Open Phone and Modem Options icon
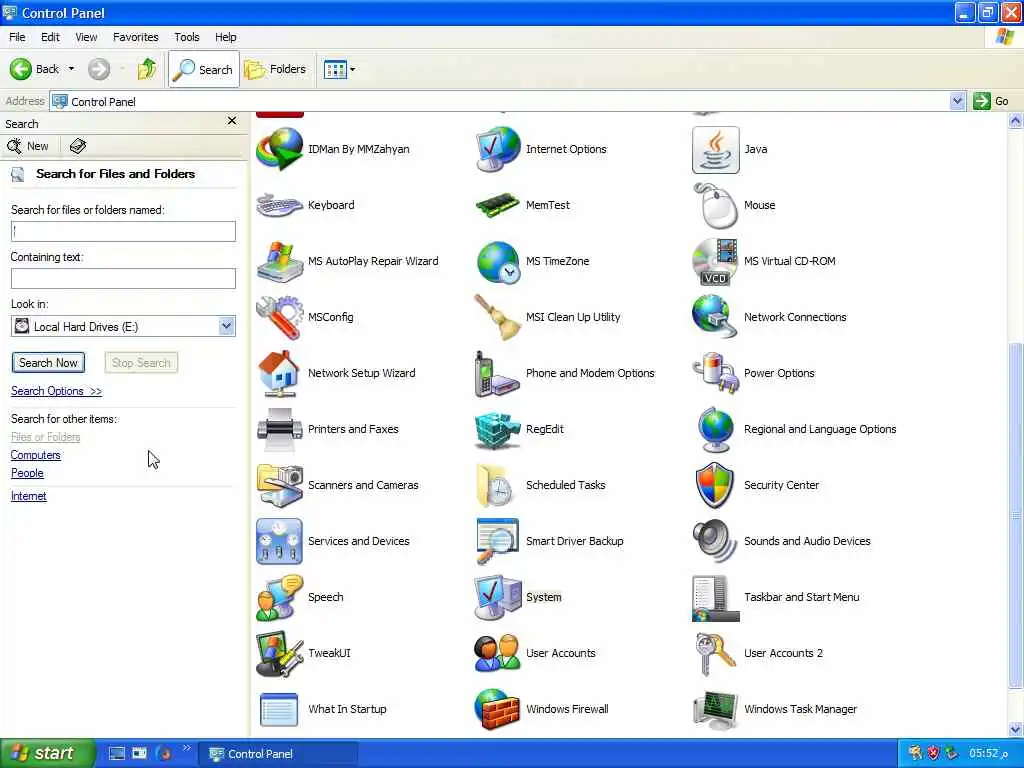 (x=498, y=374)
